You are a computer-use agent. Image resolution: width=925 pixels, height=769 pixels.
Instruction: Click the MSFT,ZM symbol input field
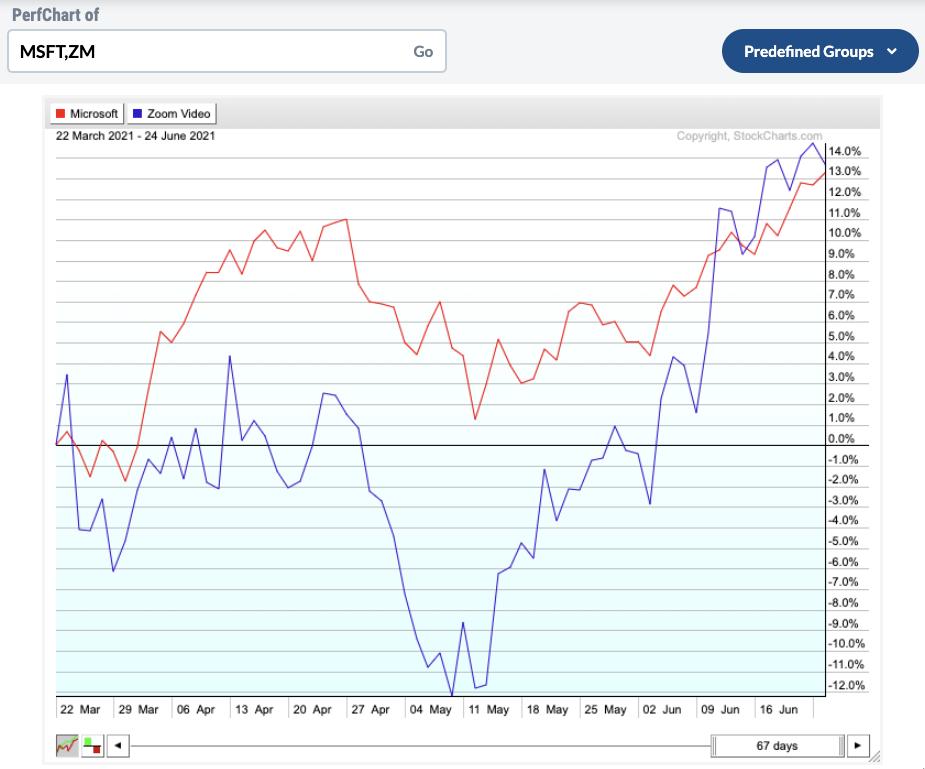click(227, 51)
